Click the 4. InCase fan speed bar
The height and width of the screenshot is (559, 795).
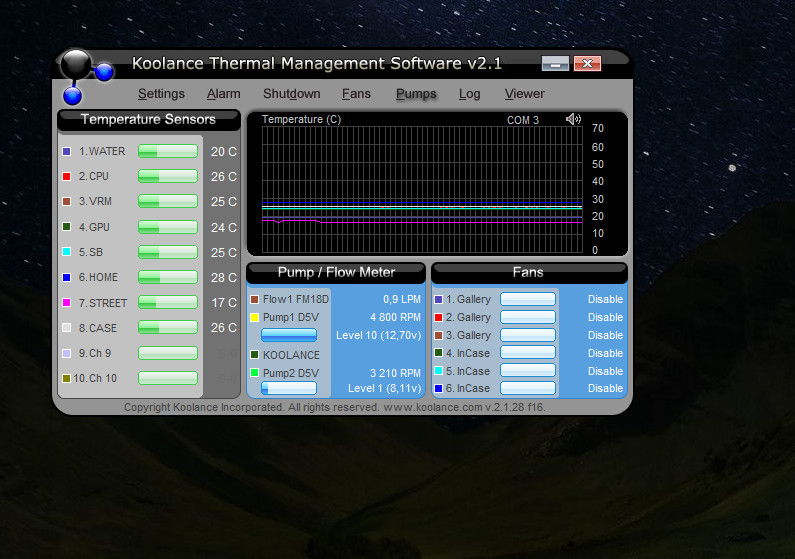tap(528, 352)
